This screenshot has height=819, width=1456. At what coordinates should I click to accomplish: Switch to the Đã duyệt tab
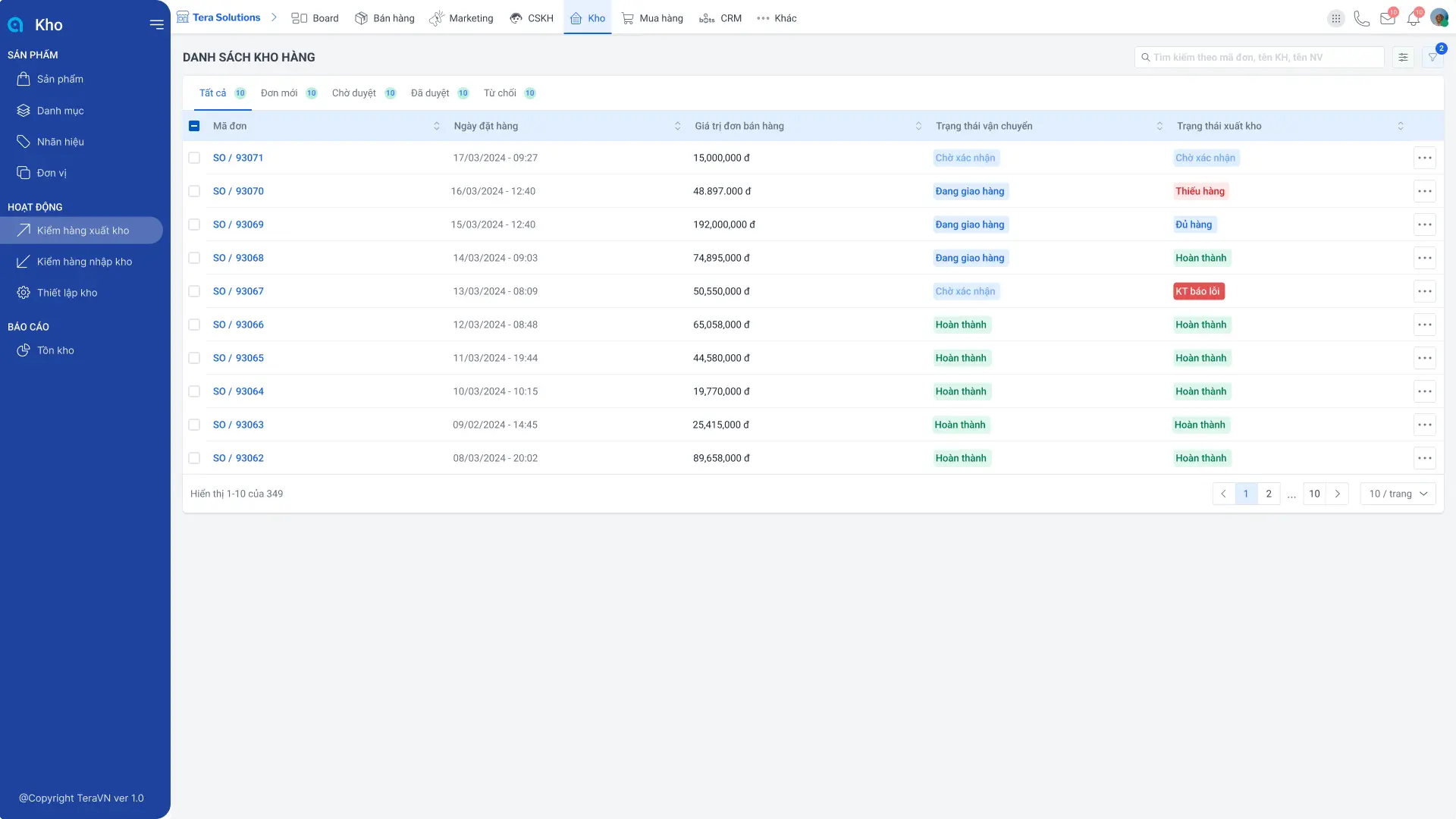[x=440, y=93]
